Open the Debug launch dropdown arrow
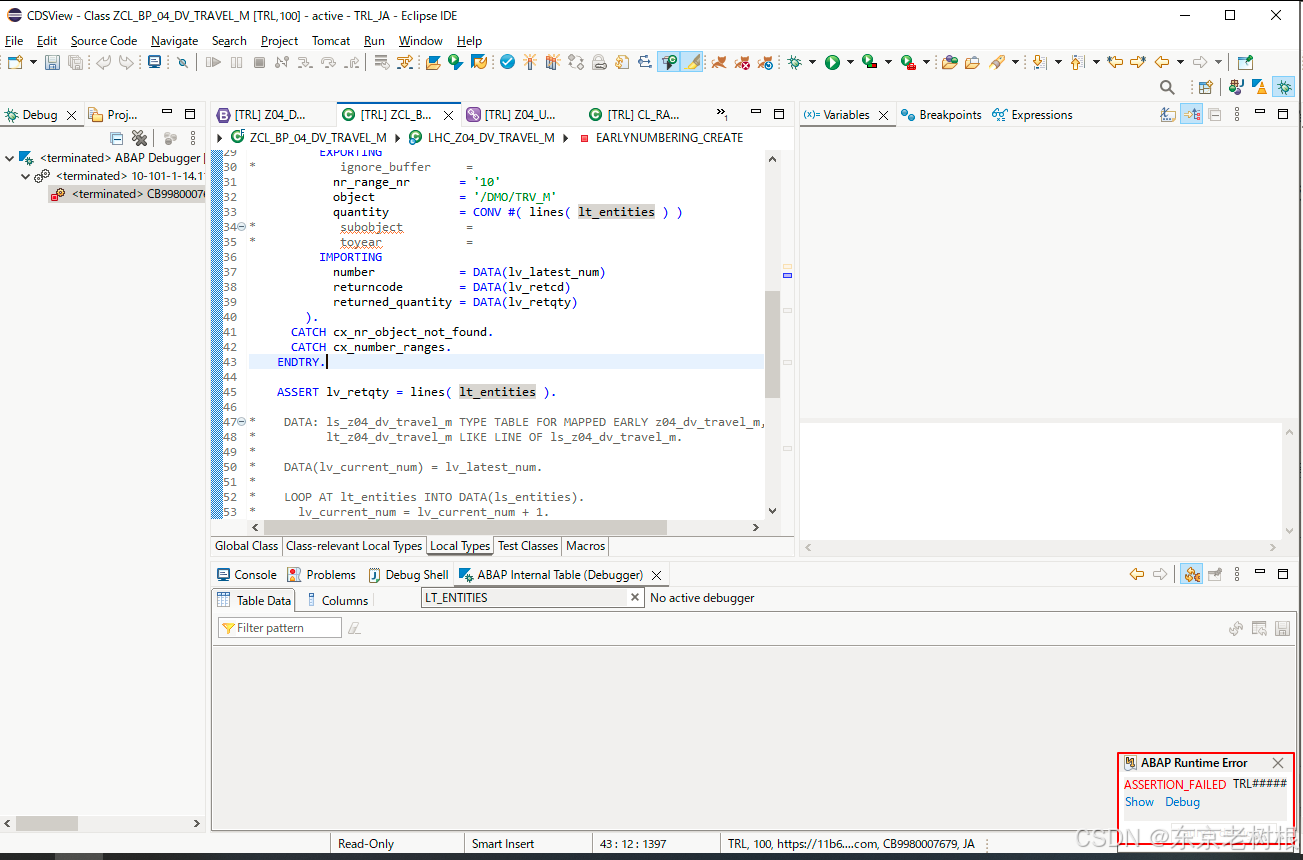The height and width of the screenshot is (860, 1303). tap(813, 62)
